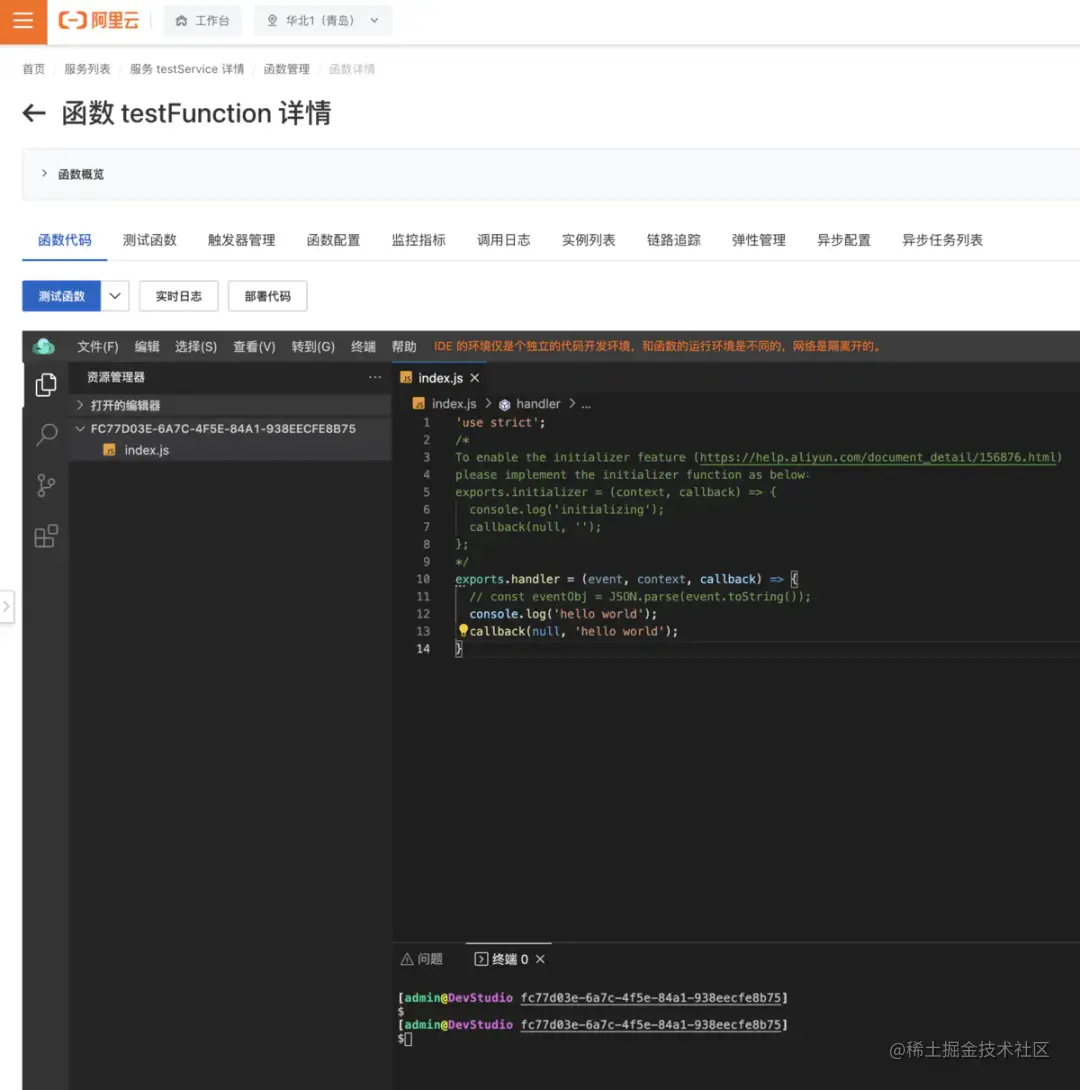Open the Extensions icon in the IDE sidebar

click(x=46, y=536)
